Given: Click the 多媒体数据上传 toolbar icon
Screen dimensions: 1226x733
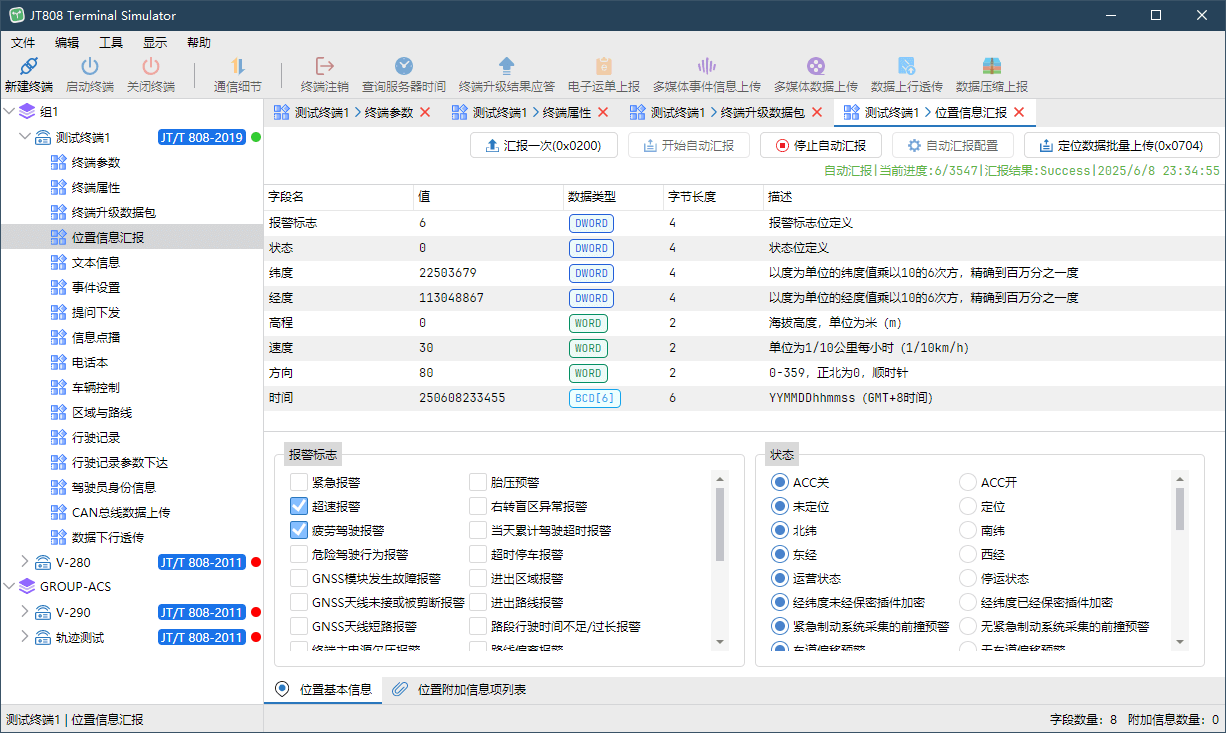Looking at the screenshot, I should coord(815,67).
